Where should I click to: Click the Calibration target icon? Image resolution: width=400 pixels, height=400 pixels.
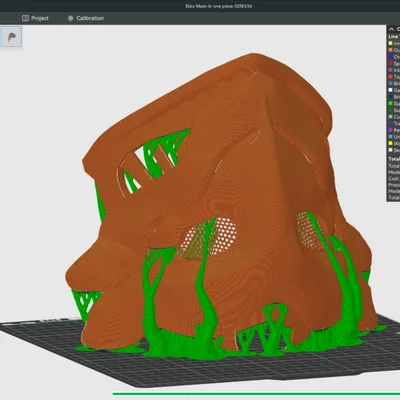click(70, 18)
